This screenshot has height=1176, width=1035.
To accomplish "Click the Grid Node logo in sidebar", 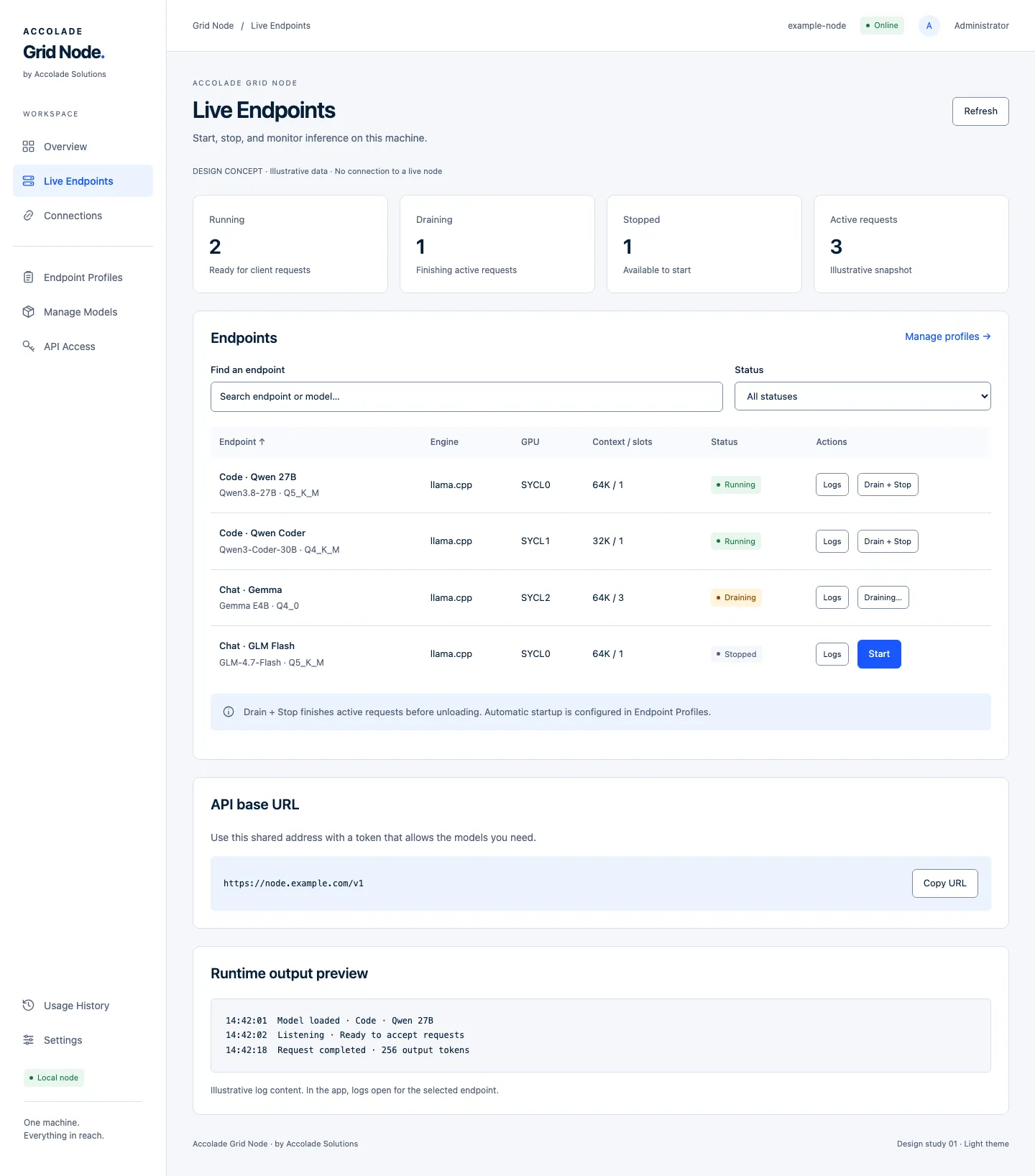I will (64, 52).
